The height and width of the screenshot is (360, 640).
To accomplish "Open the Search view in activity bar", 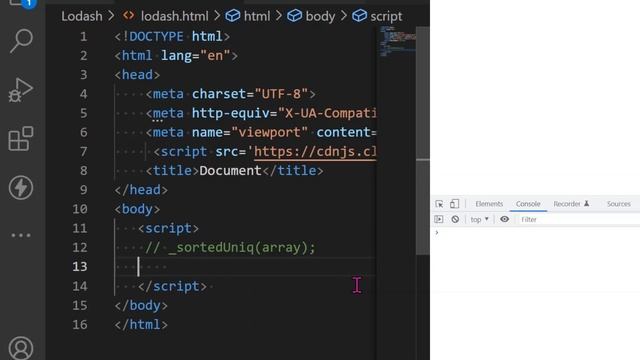I will [x=21, y=41].
